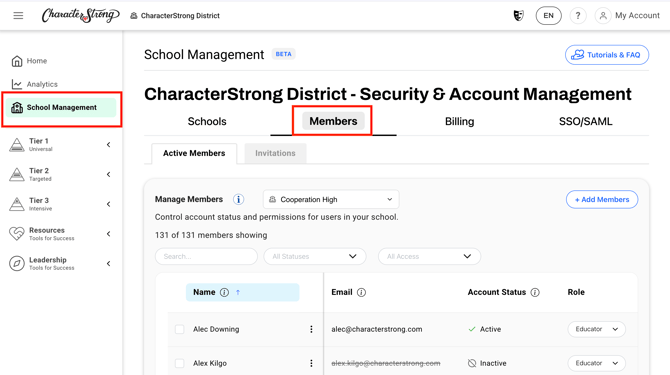Viewport: 670px width, 375px height.
Task: Click the struck-through alex.kilgo email cell
Action: 386,363
